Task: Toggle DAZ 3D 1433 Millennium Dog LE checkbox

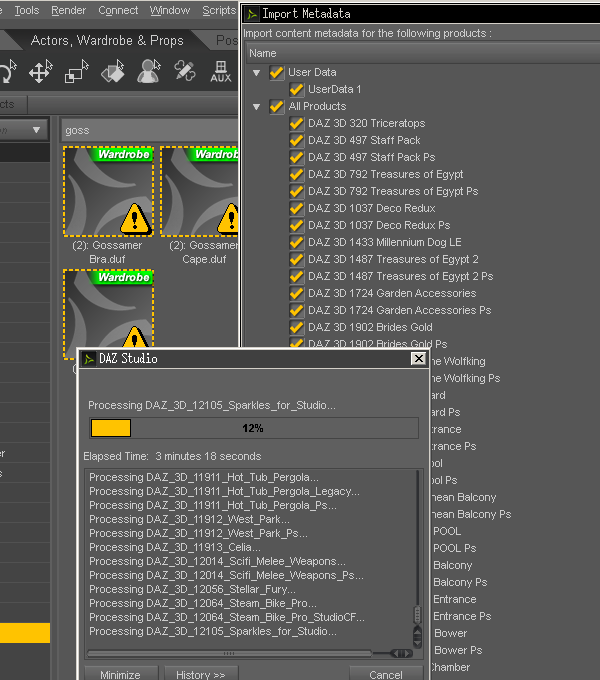Action: 296,242
